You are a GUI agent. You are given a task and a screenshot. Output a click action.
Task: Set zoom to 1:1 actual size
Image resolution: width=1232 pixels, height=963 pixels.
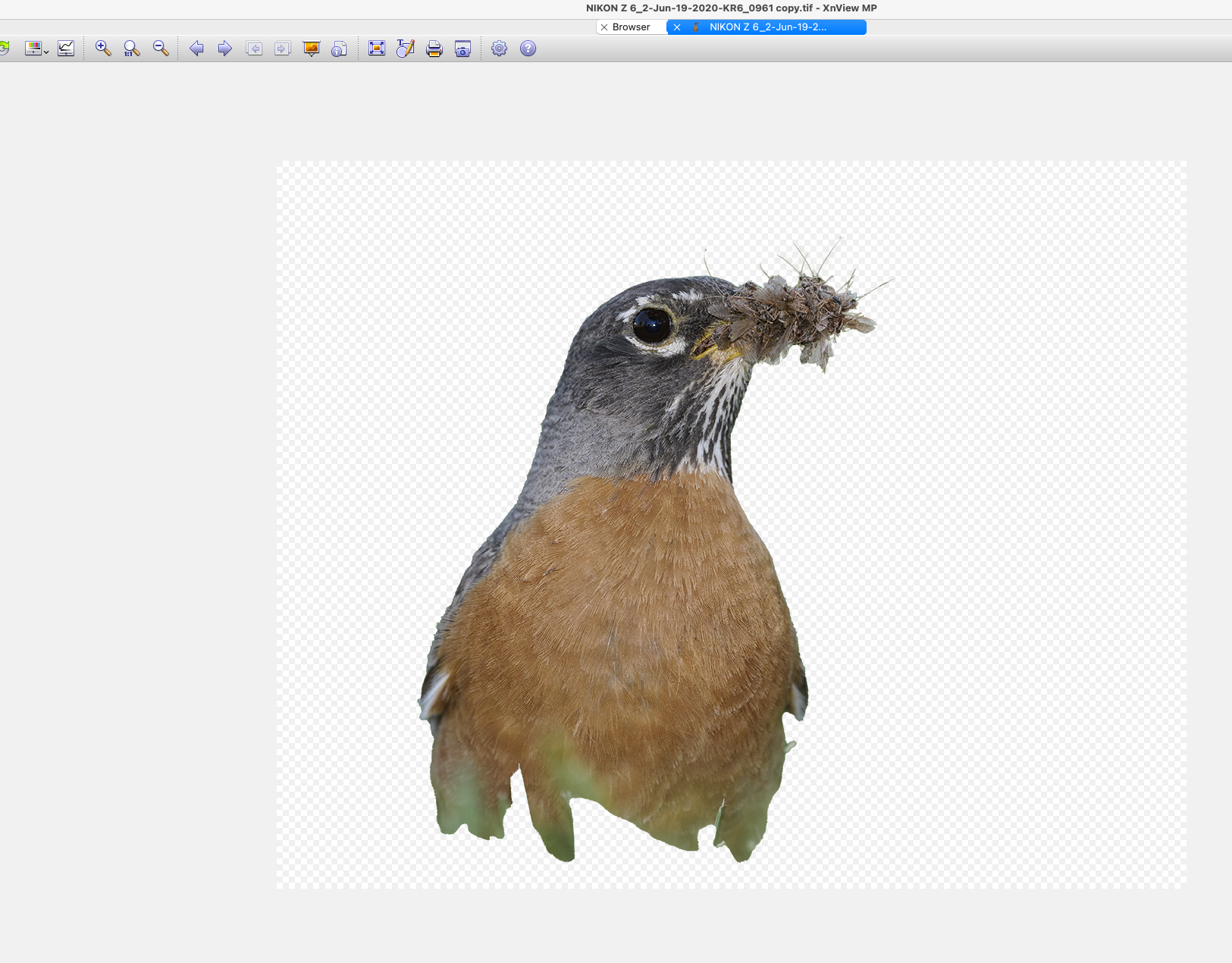[132, 49]
